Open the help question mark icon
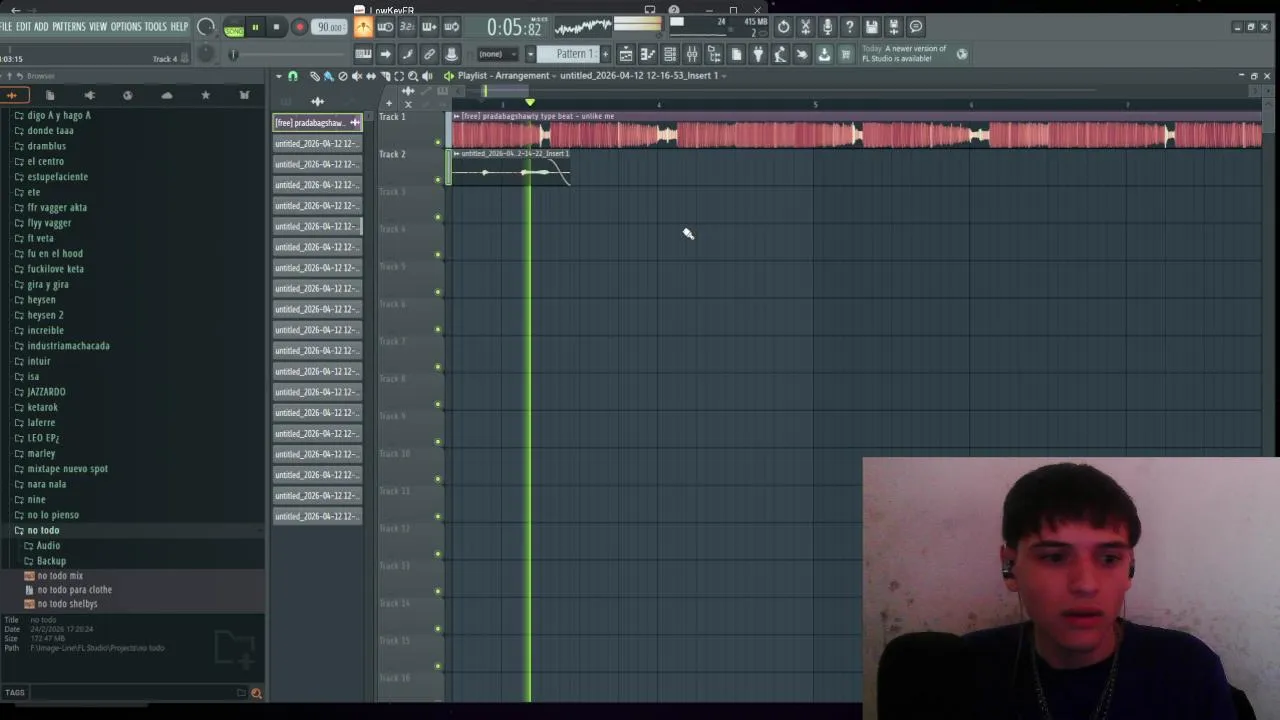This screenshot has width=1280, height=720. tap(849, 26)
